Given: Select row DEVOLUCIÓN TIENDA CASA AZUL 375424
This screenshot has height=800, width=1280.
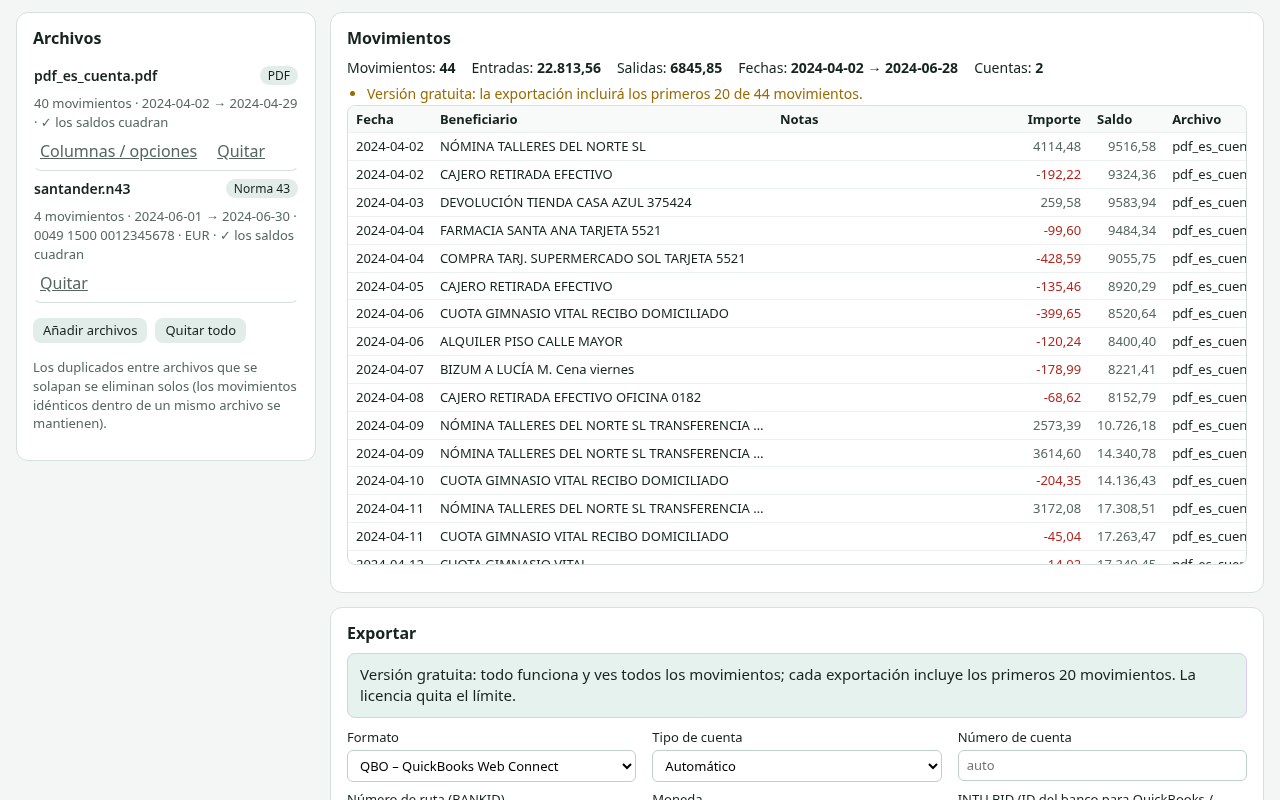Looking at the screenshot, I should [797, 202].
